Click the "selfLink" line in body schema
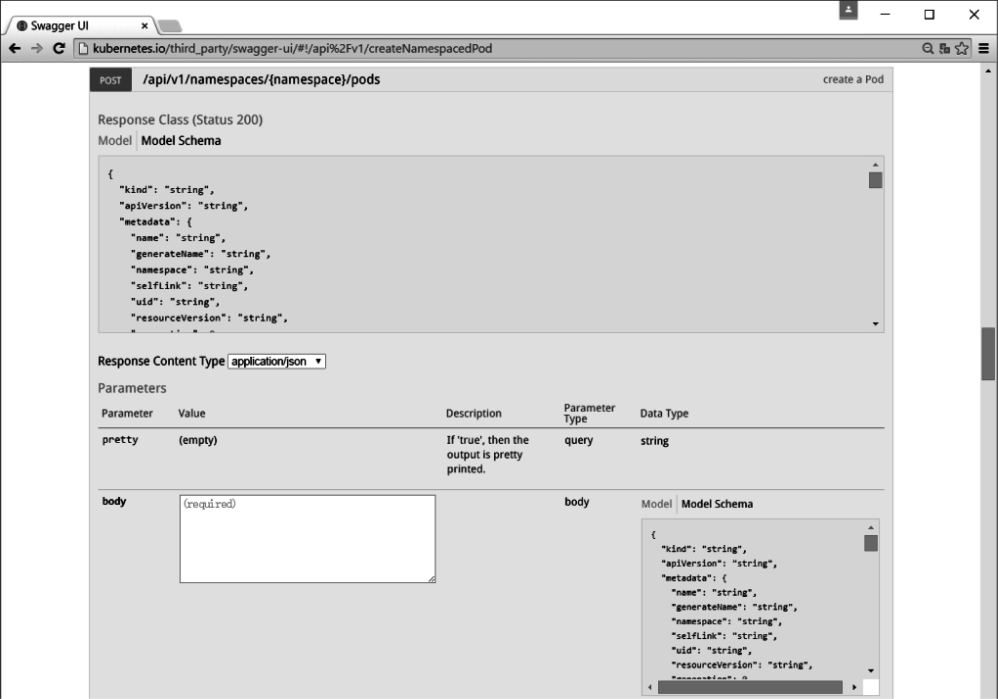The height and width of the screenshot is (699, 998). pos(724,636)
